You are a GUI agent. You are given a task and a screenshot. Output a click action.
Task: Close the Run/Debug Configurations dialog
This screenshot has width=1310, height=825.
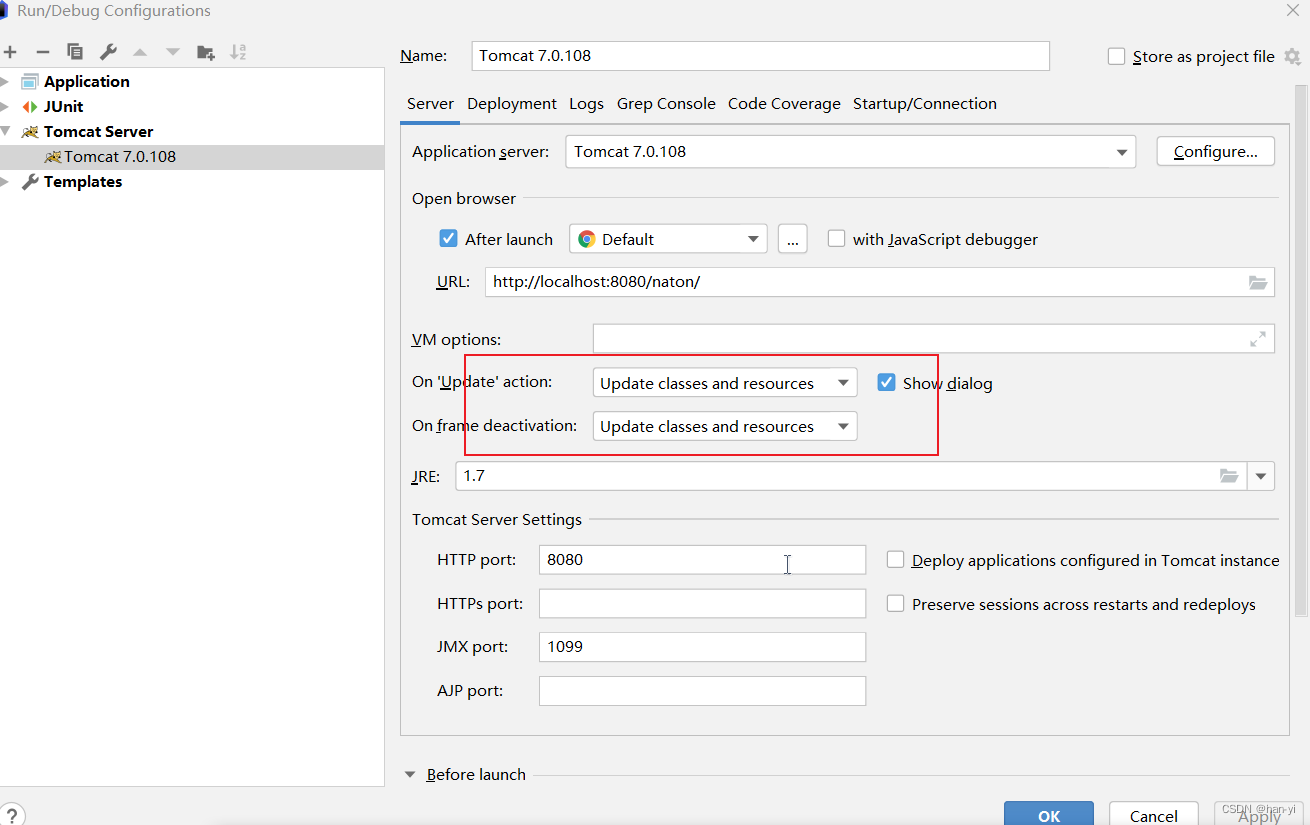coord(1292,9)
